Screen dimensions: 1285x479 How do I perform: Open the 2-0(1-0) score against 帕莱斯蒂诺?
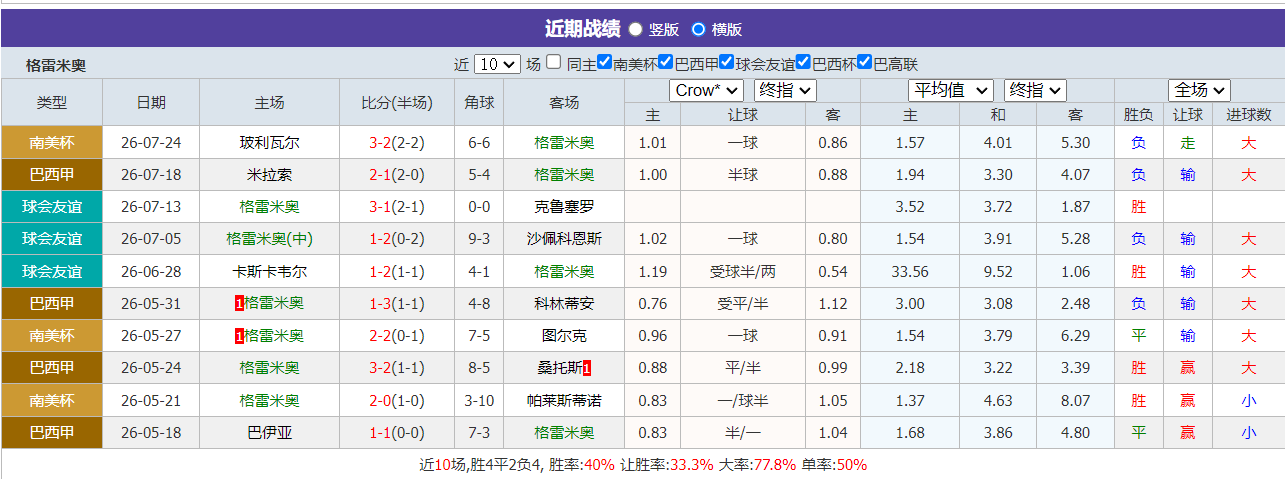click(397, 400)
